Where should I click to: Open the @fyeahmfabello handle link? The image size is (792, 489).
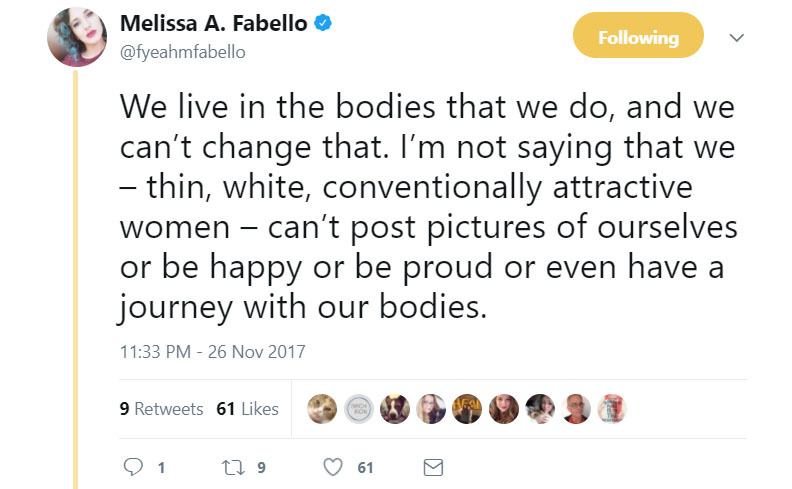[185, 51]
